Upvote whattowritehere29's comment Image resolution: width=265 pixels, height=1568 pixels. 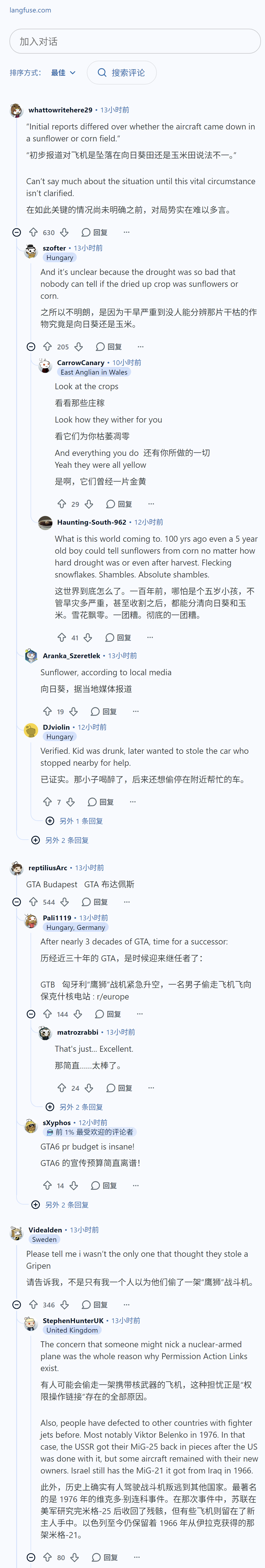[x=34, y=232]
